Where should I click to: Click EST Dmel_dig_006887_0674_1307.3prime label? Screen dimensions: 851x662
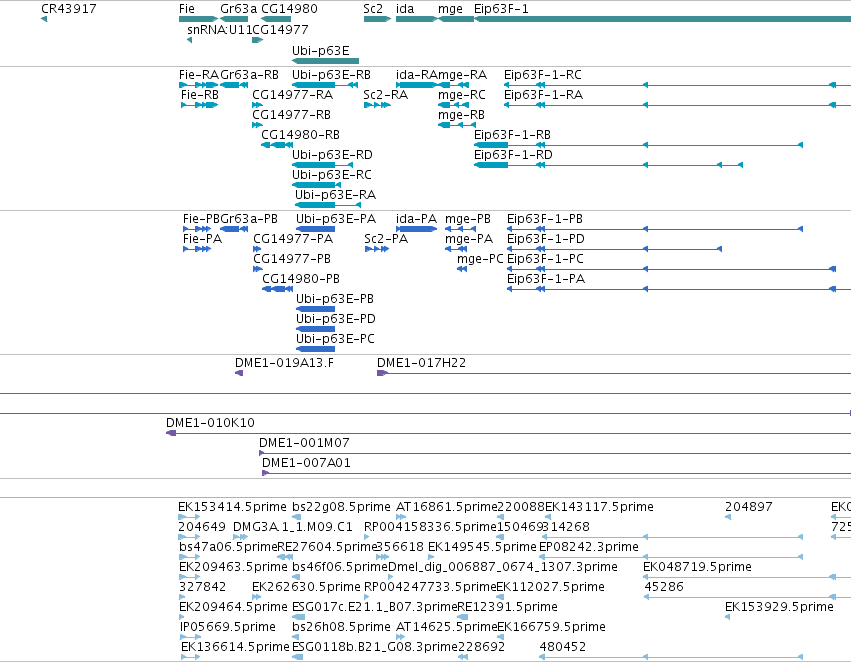click(x=503, y=568)
